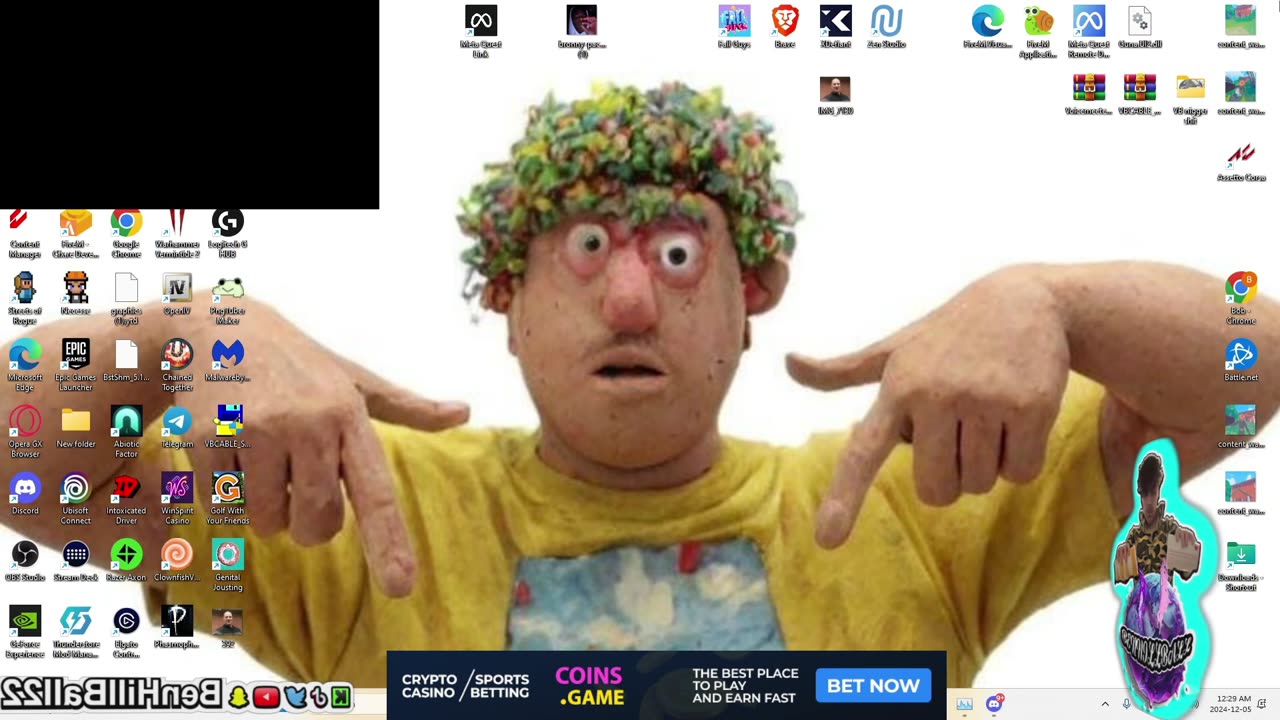Screen dimensions: 1280x720
Task: Open FiveM Application snail icon
Action: 1038,31
